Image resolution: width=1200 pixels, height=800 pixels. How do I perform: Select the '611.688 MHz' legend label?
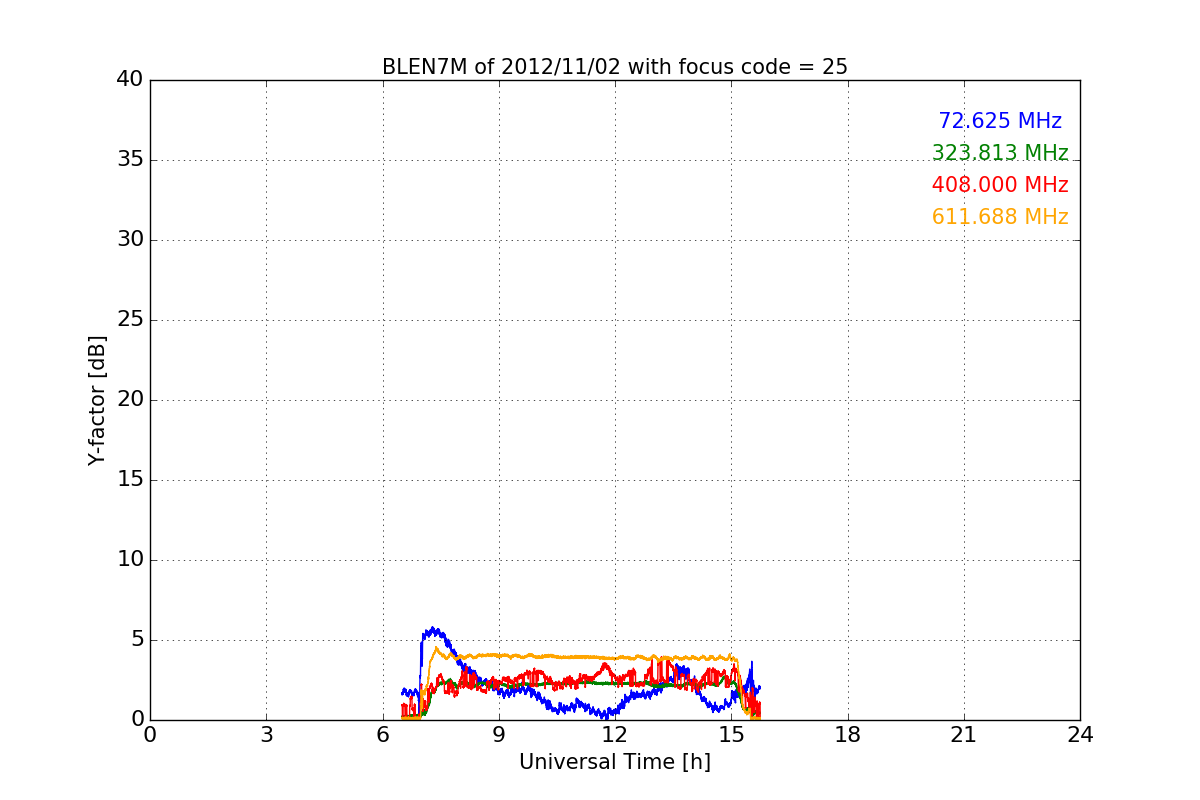(1000, 217)
